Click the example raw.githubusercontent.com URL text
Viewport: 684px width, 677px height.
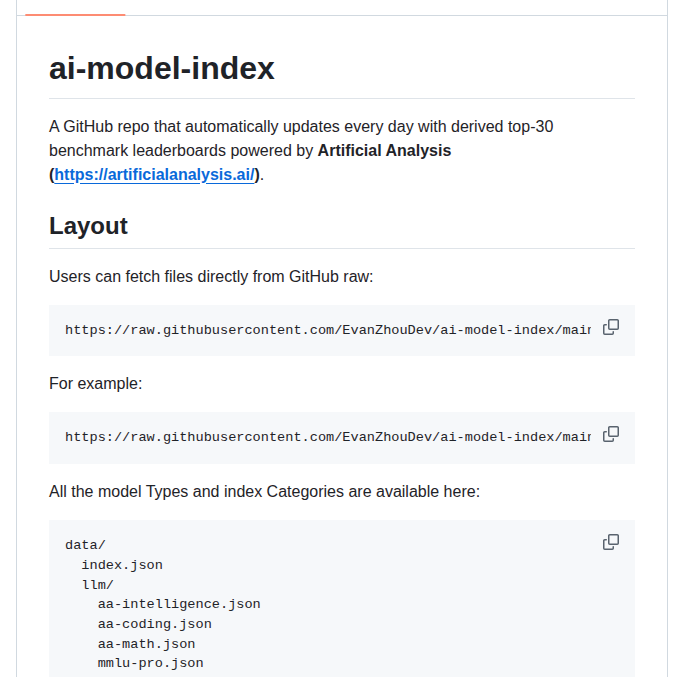pyautogui.click(x=328, y=437)
